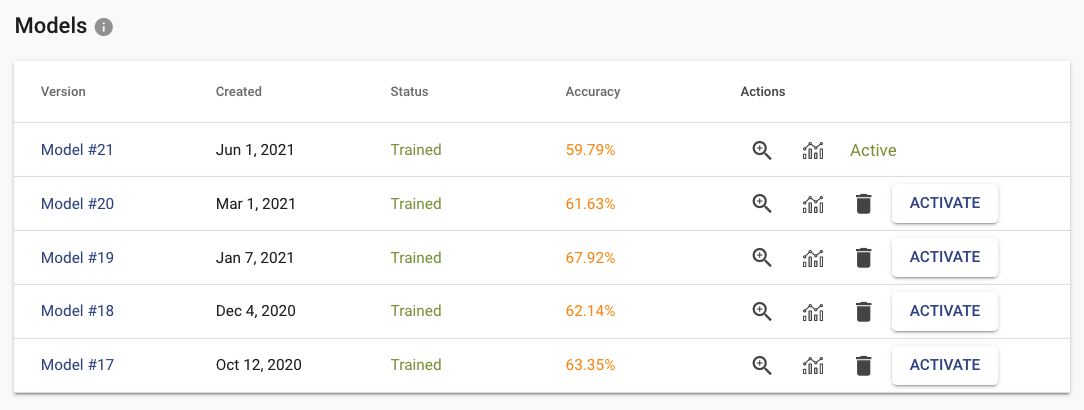
Task: View the chart icon for Model #17
Action: pyautogui.click(x=813, y=366)
